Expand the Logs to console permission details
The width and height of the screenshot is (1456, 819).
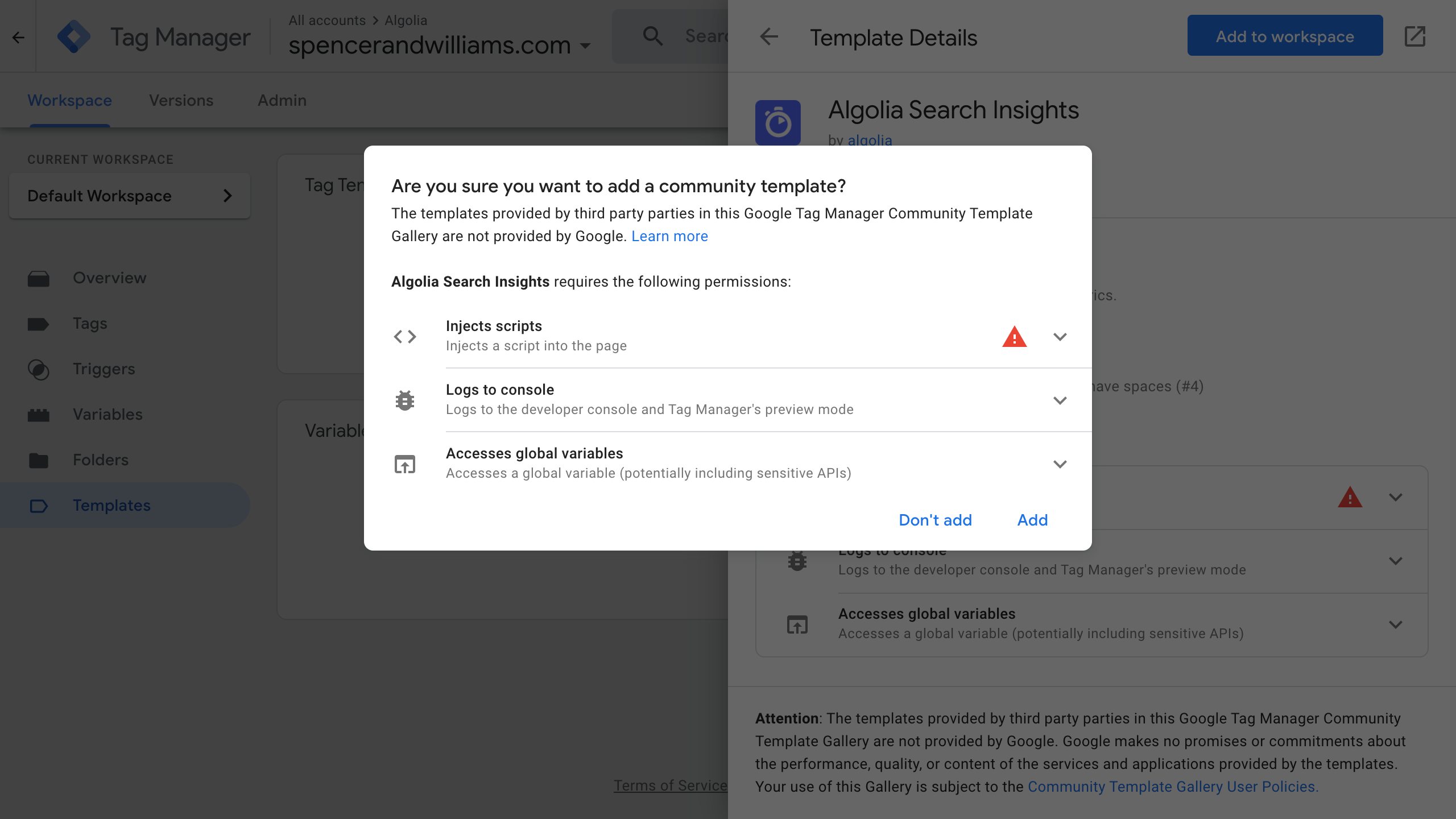(x=1059, y=399)
